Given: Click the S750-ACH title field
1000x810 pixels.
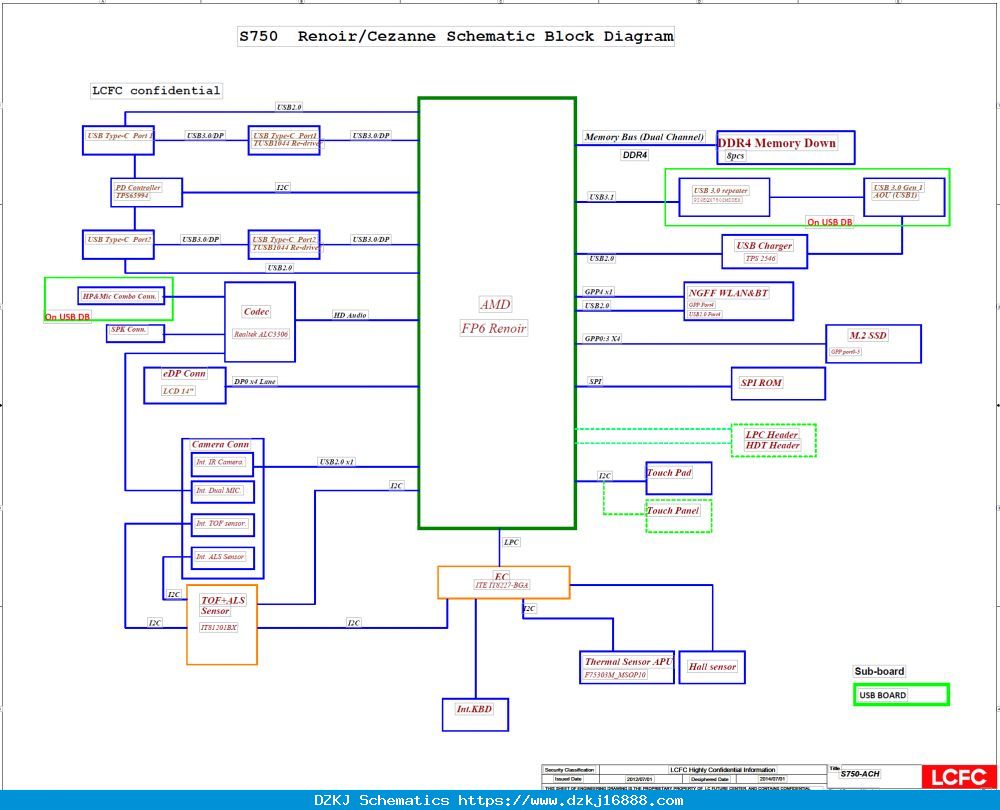Looking at the screenshot, I should 860,774.
